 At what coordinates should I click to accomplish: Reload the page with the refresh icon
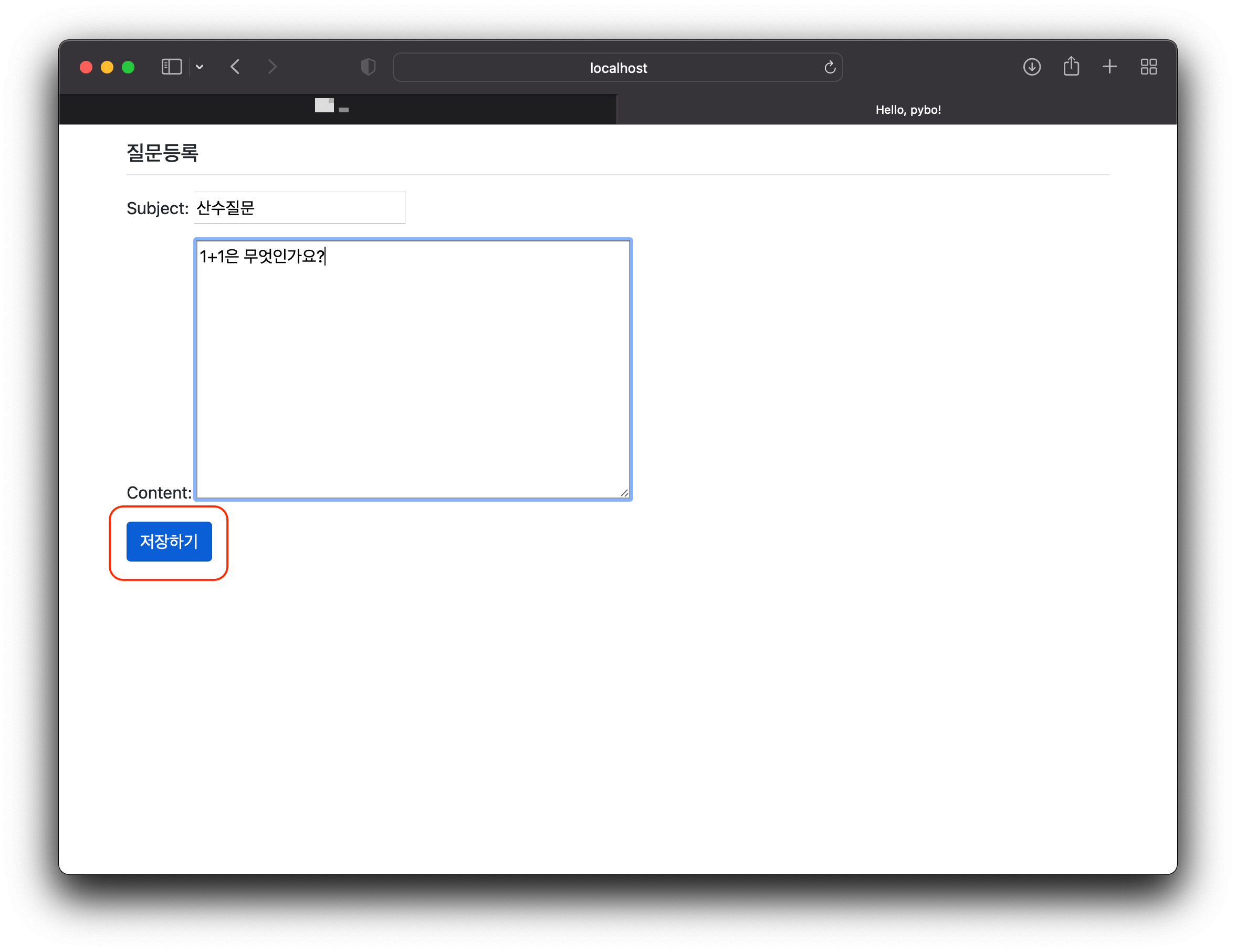point(830,67)
